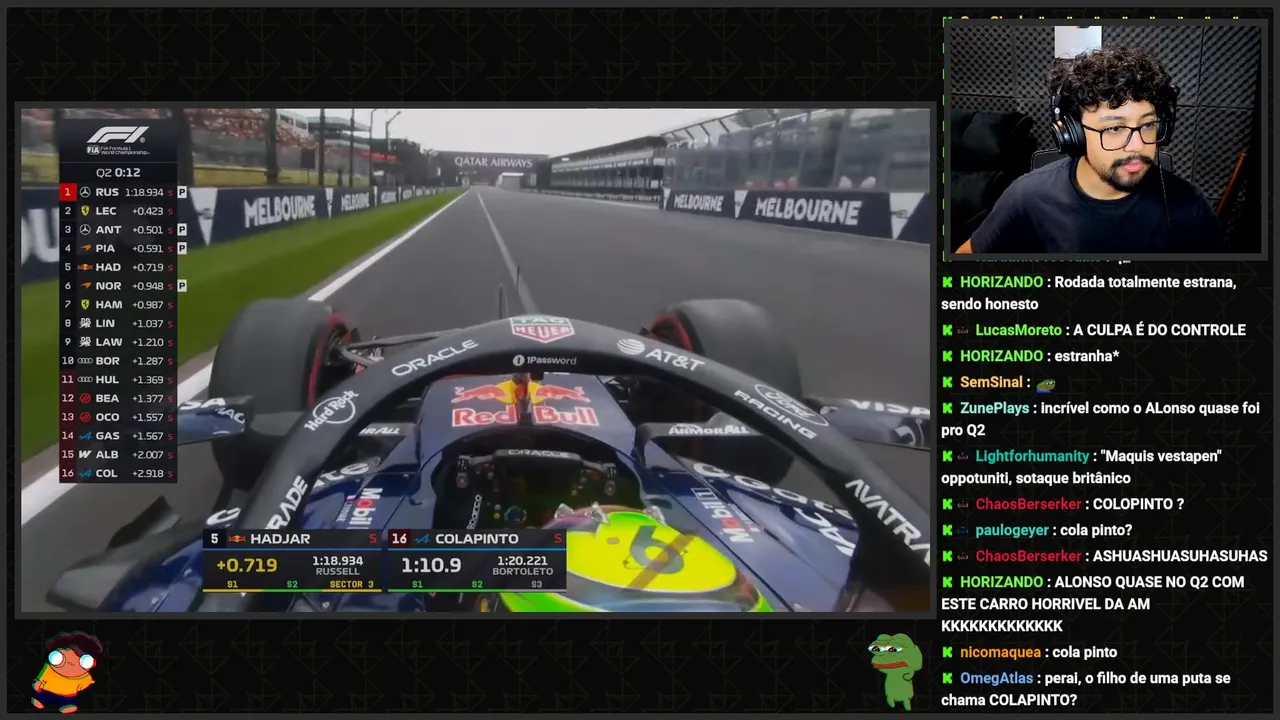The width and height of the screenshot is (1280, 720).
Task: Click the Ferrari logo beside HAM
Action: point(85,304)
